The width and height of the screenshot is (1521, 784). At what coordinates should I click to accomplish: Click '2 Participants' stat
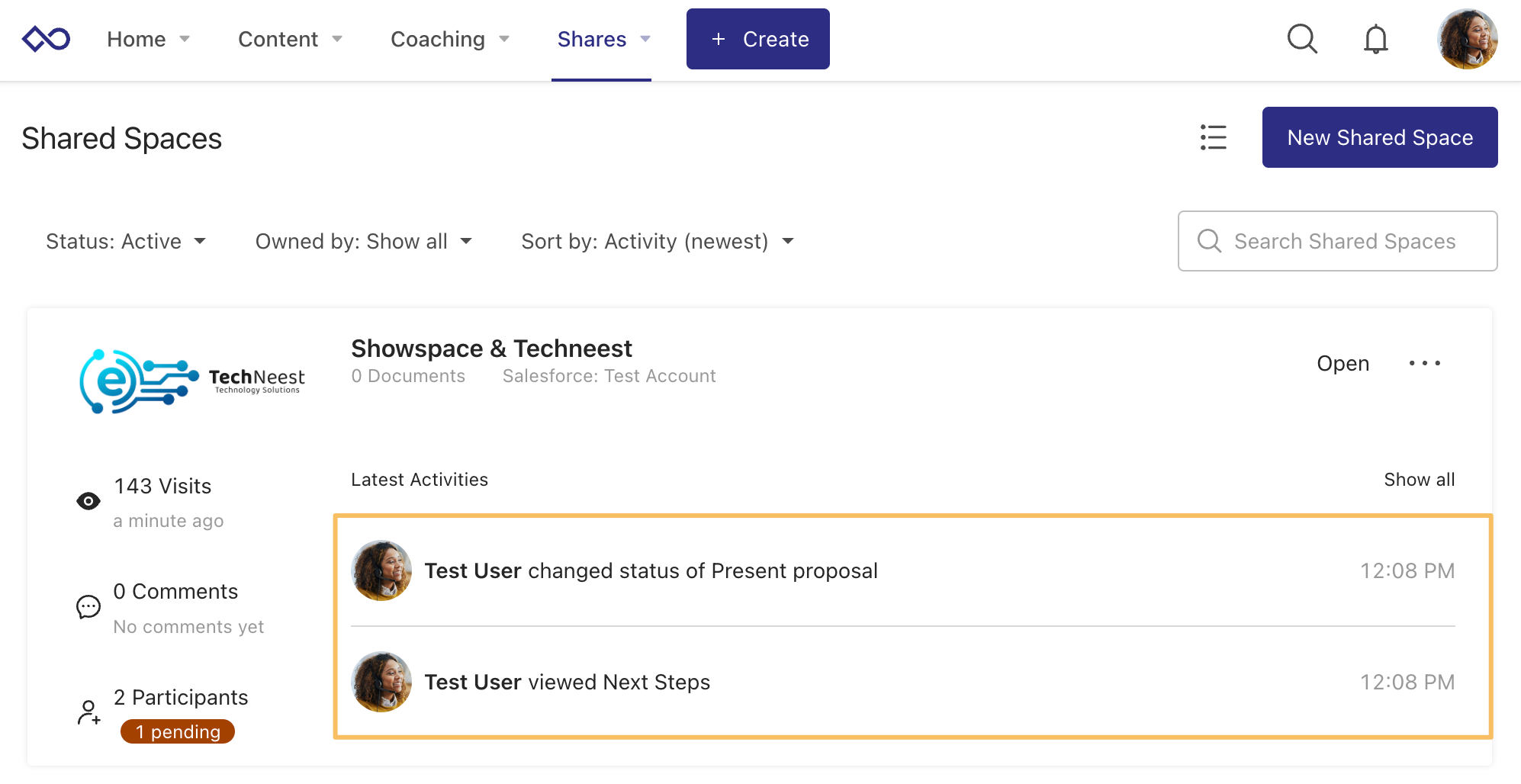click(181, 697)
